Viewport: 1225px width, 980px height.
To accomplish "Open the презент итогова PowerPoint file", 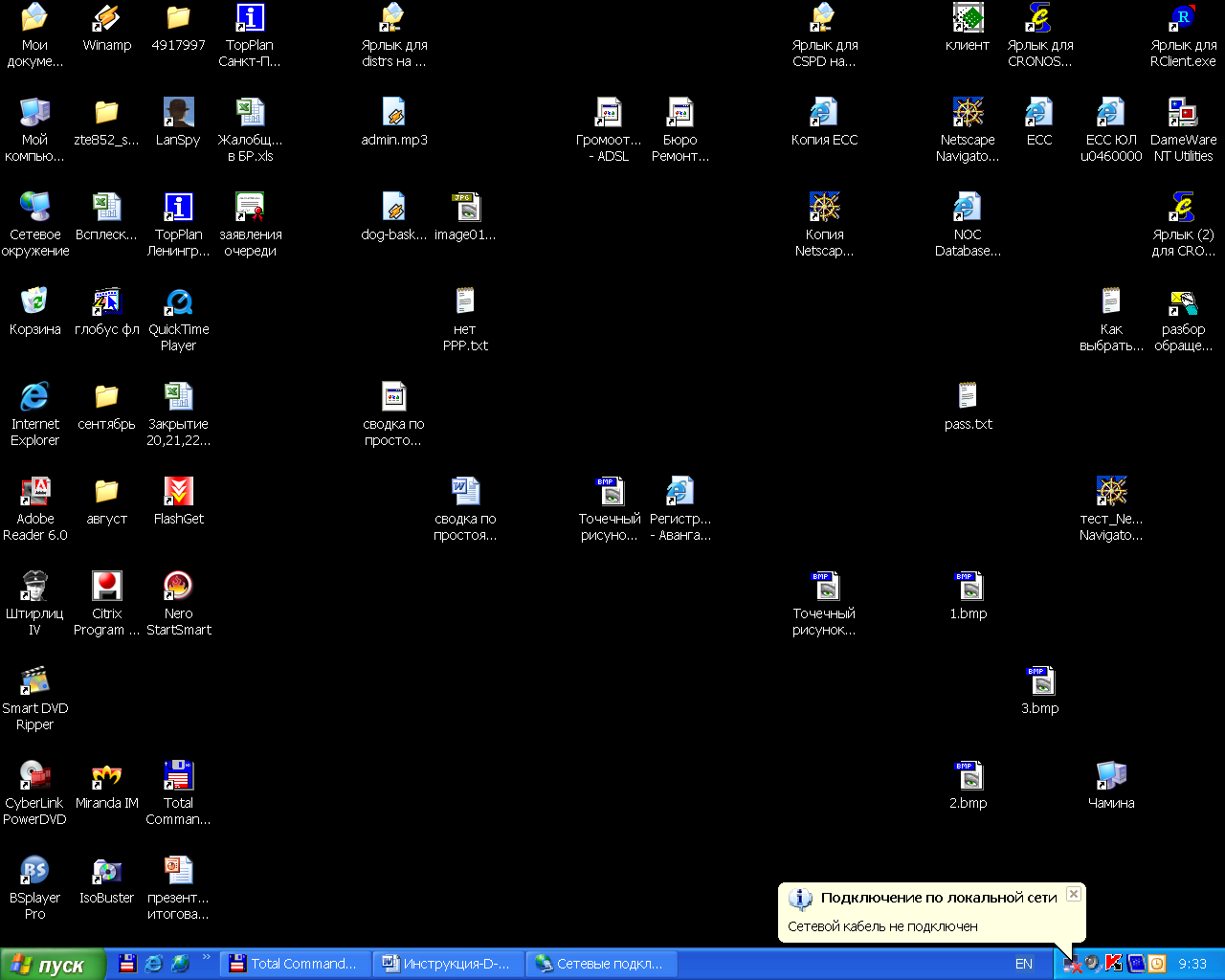I will click(178, 888).
